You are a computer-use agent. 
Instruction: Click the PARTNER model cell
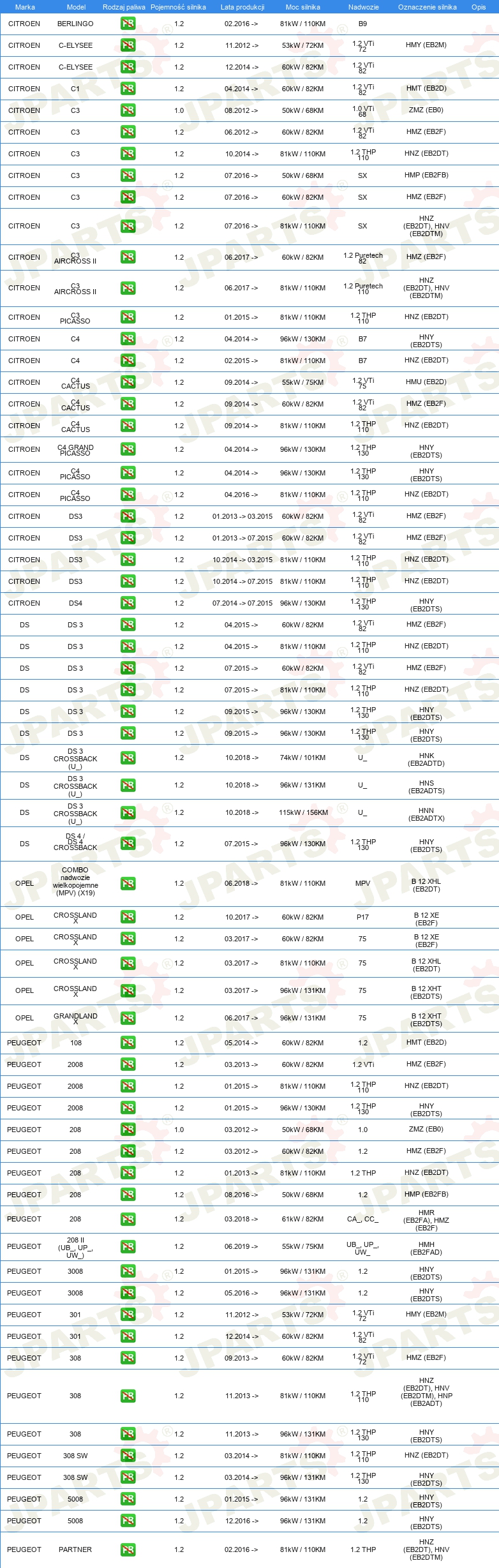[x=75, y=1549]
